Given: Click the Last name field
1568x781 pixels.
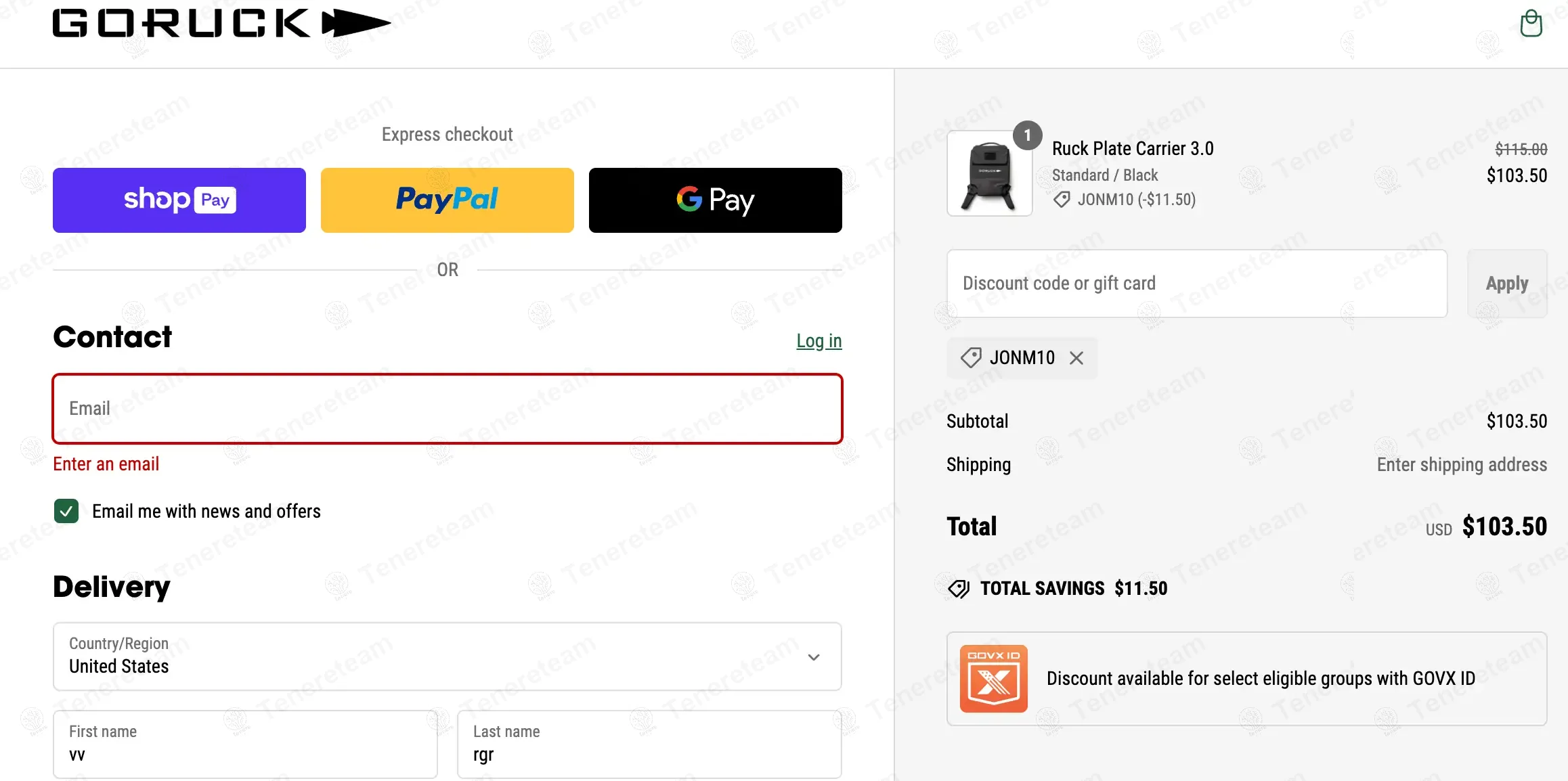Looking at the screenshot, I should click(x=649, y=744).
